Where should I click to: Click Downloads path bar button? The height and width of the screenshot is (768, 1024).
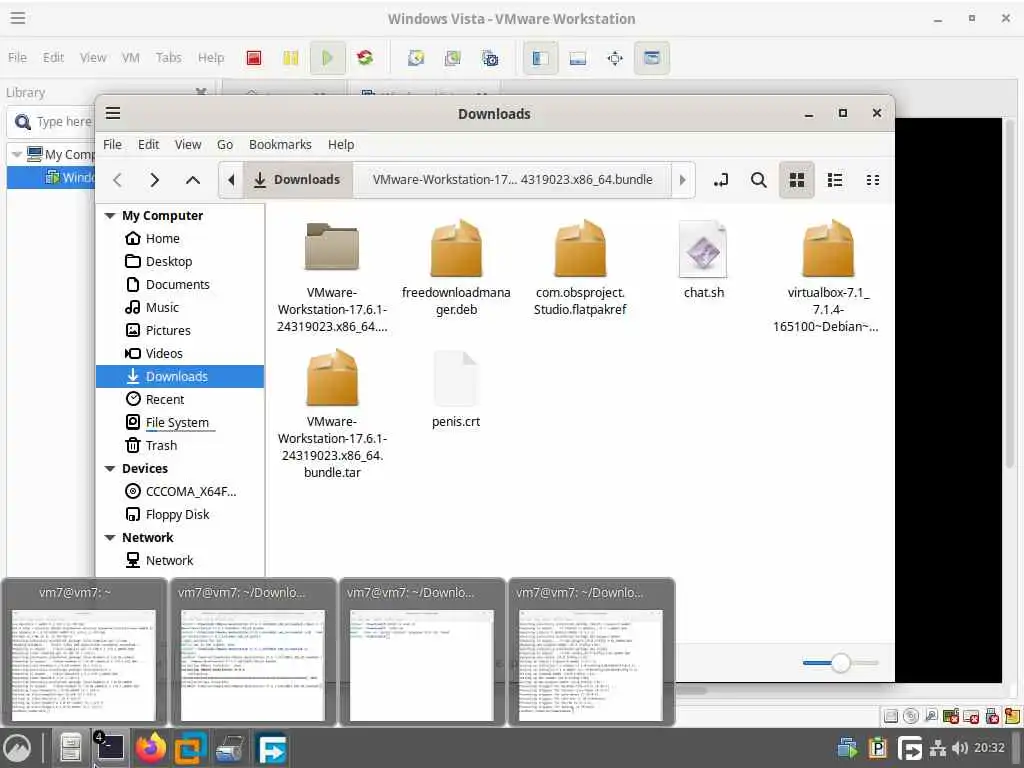click(x=298, y=180)
